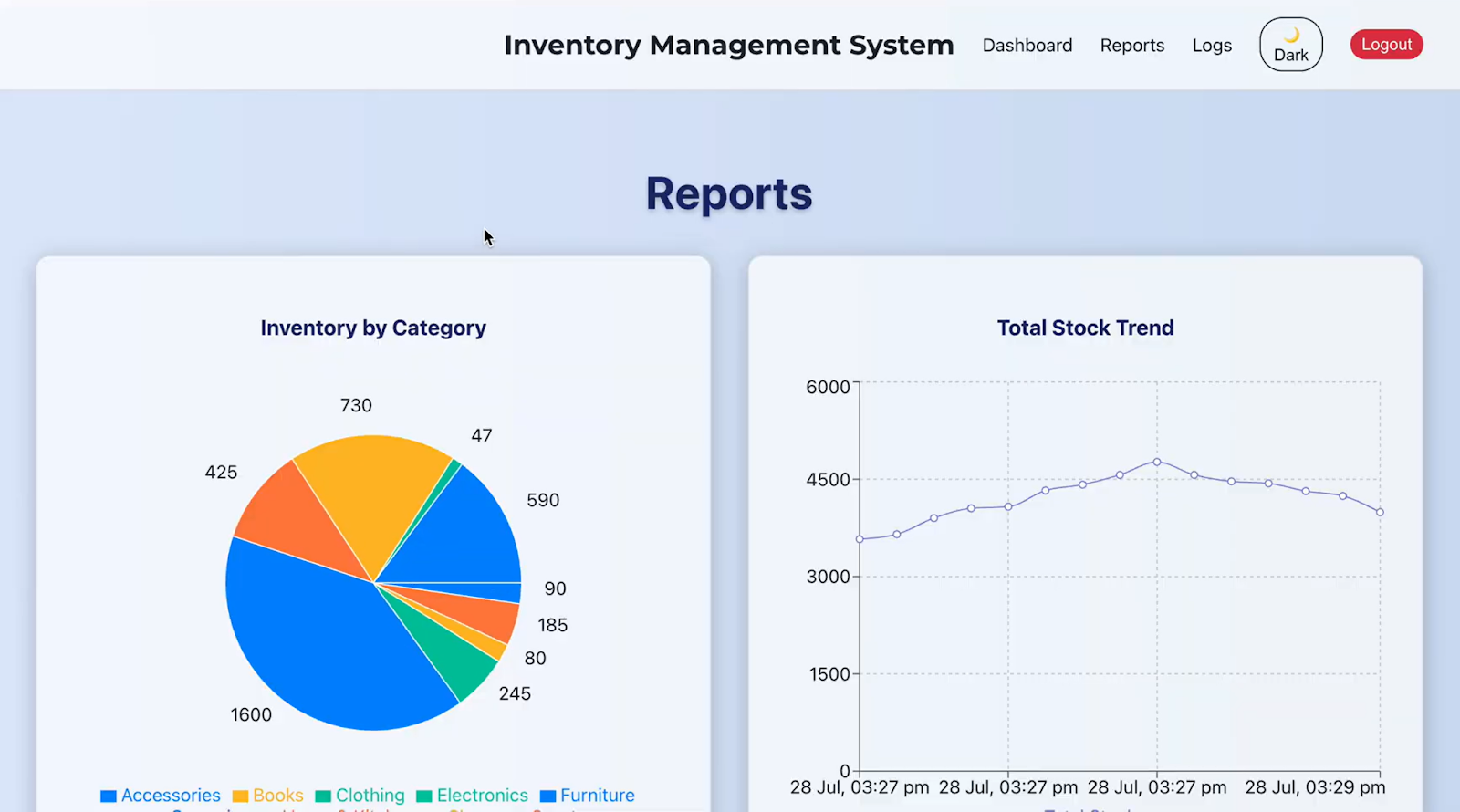The image size is (1460, 812).
Task: Toggle the Accessories legend entry
Action: 161,796
